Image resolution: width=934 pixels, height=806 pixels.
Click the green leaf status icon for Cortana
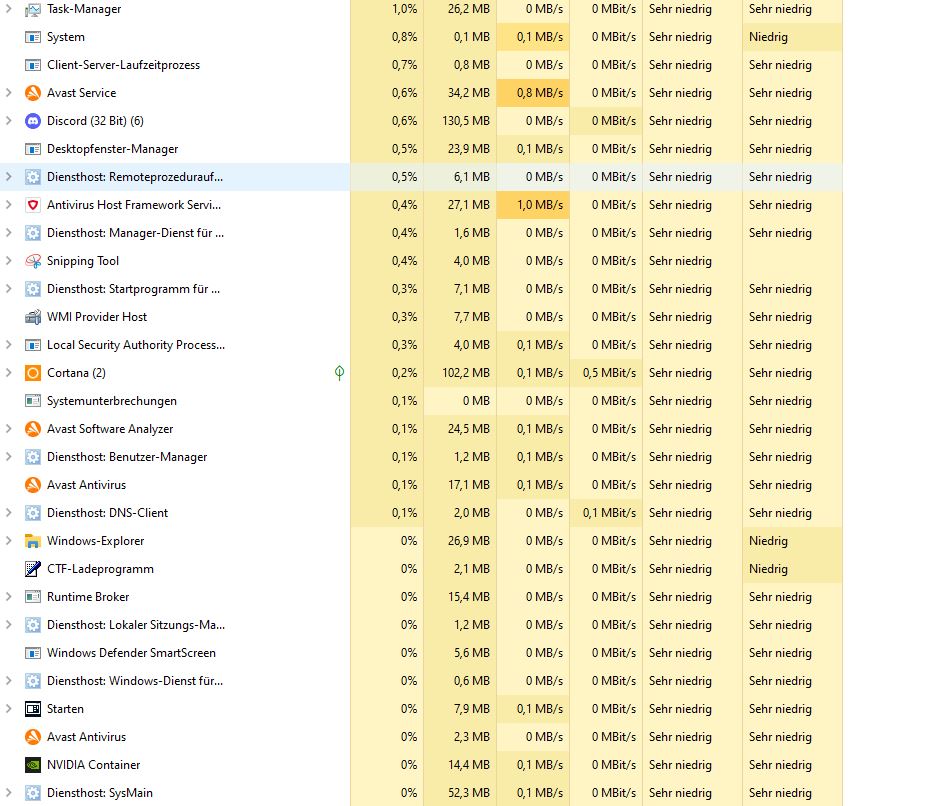point(340,373)
